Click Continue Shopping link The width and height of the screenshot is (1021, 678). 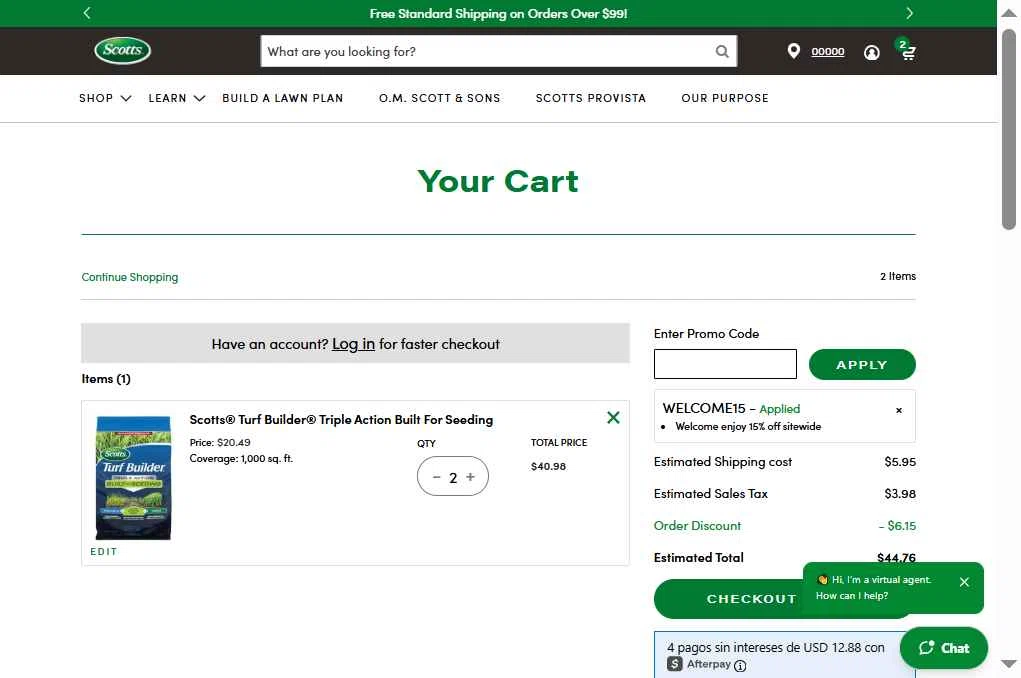[130, 277]
